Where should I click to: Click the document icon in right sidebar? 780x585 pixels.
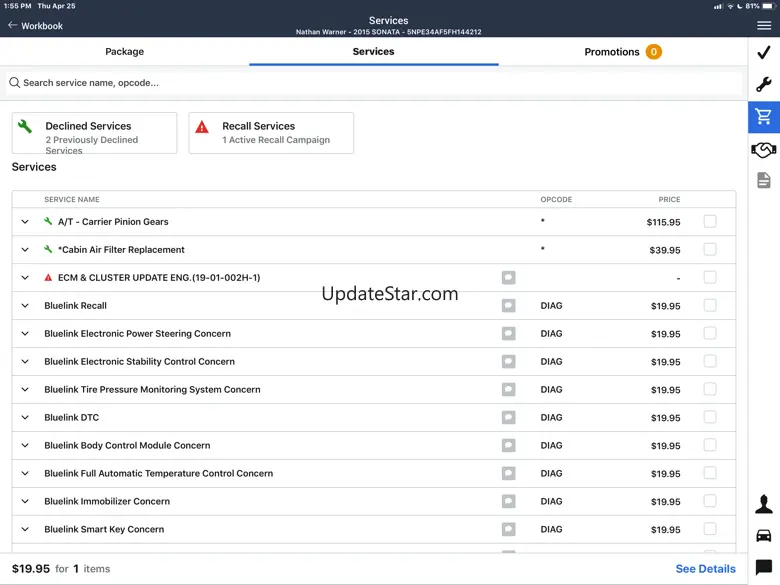point(764,181)
